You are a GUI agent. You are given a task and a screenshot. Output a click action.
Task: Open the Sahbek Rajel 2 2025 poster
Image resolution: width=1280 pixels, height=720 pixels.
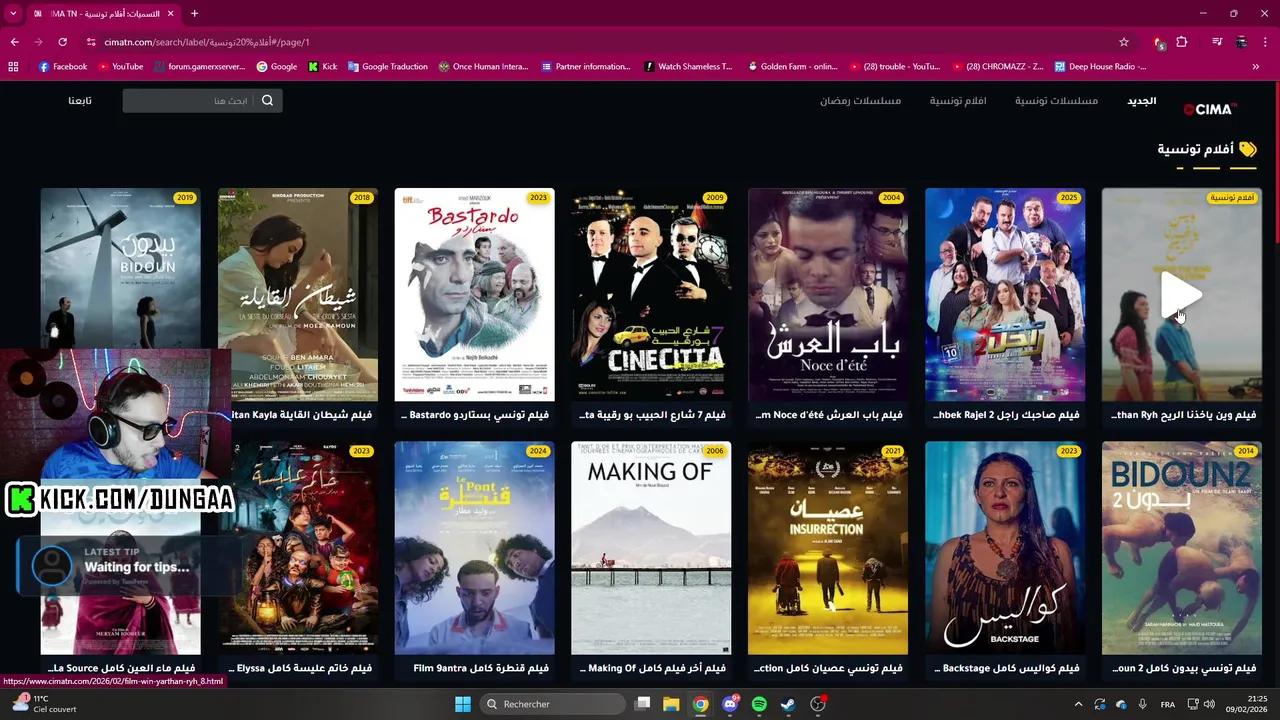coord(1005,295)
